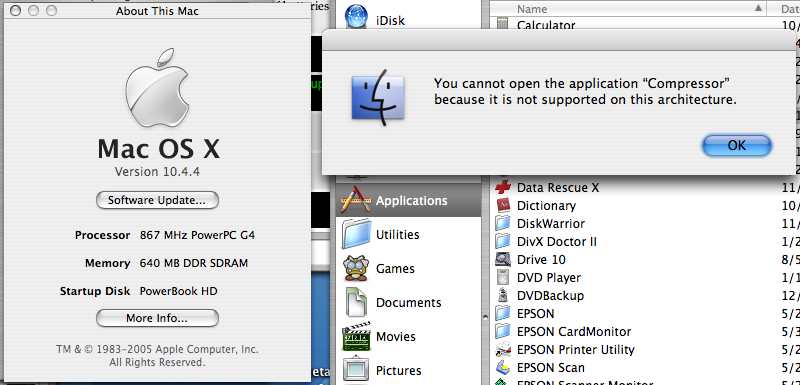The width and height of the screenshot is (800, 385).
Task: Select Dictionary app icon
Action: click(503, 206)
